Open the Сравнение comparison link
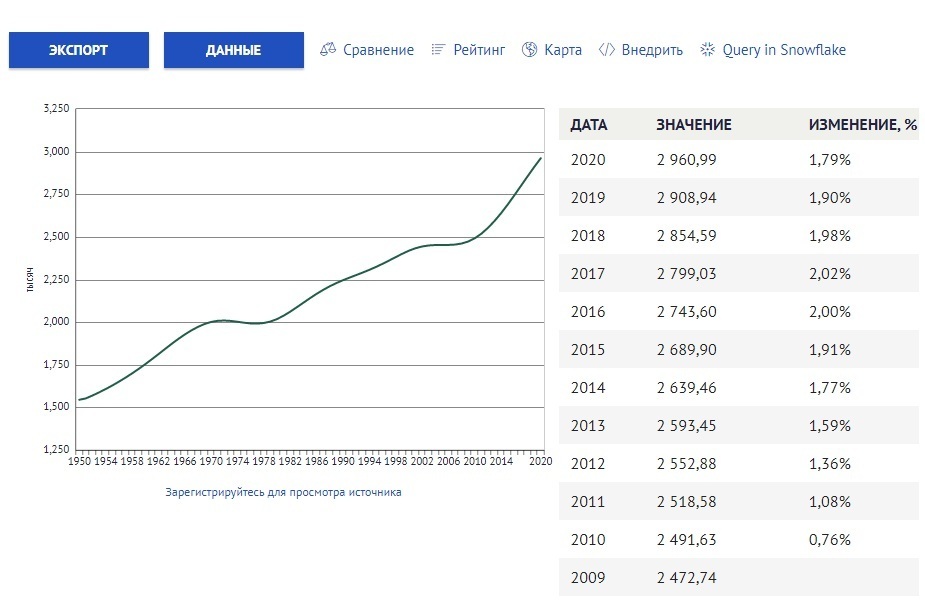The height and width of the screenshot is (609, 925). point(378,50)
